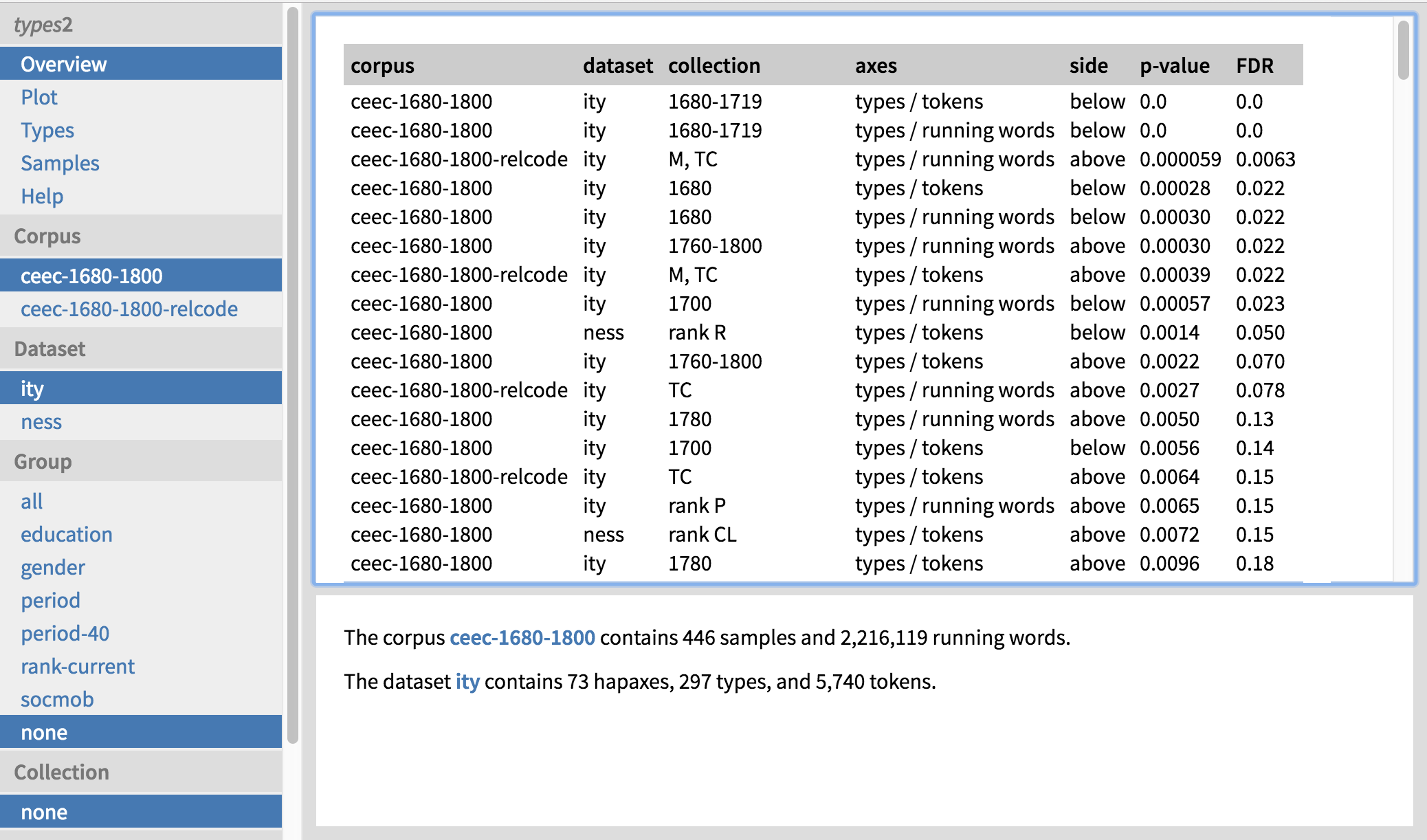Select the rank-current group
1427x840 pixels.
pyautogui.click(x=141, y=666)
